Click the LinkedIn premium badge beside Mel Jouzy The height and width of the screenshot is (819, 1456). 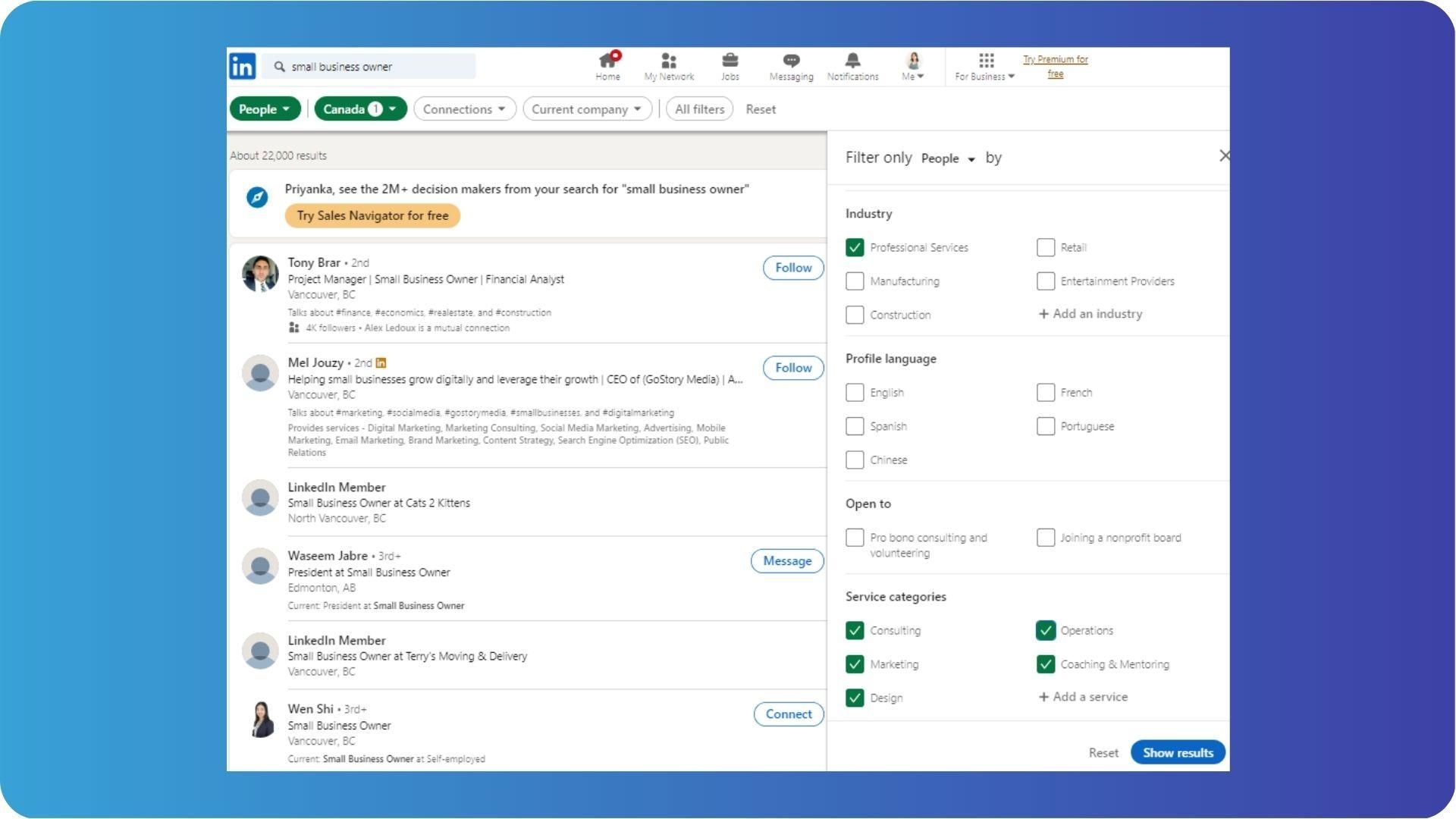[381, 363]
